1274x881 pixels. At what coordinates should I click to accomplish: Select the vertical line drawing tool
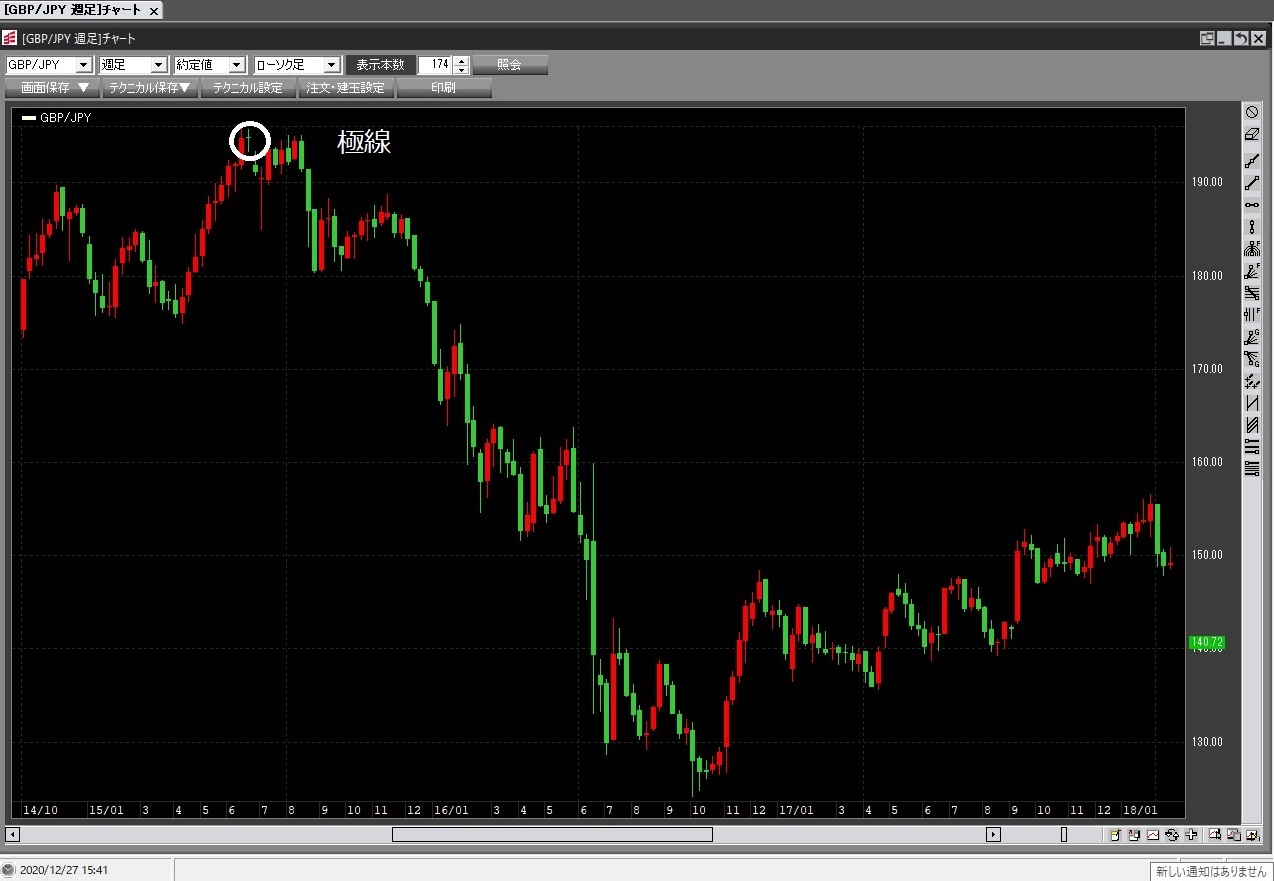[1252, 227]
